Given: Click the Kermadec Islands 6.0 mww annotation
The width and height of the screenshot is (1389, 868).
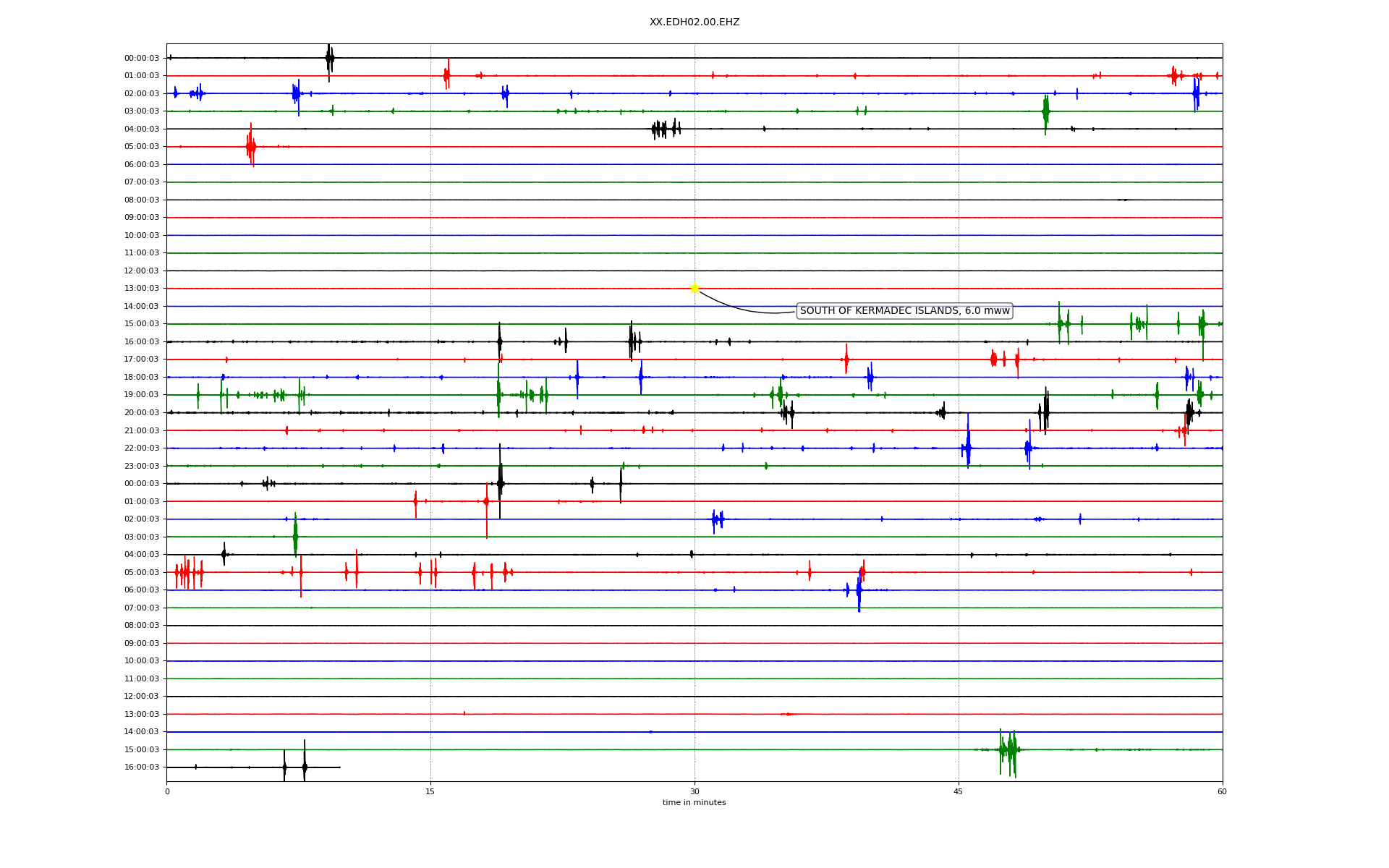Looking at the screenshot, I should coord(904,311).
